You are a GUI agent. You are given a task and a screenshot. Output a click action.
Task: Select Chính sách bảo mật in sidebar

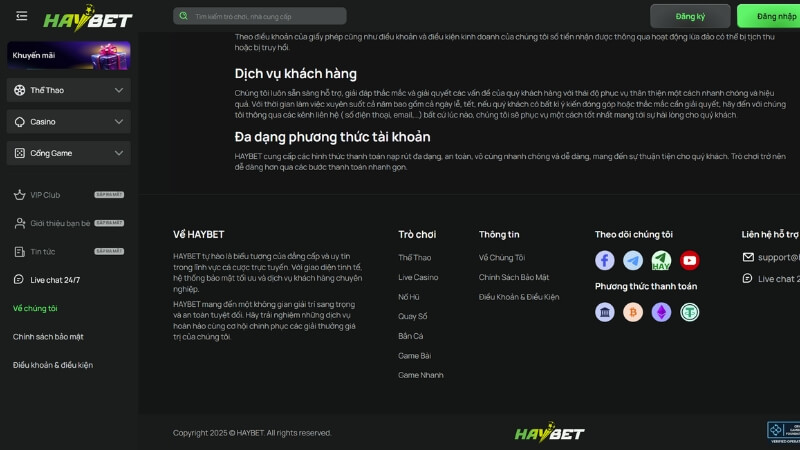click(48, 337)
